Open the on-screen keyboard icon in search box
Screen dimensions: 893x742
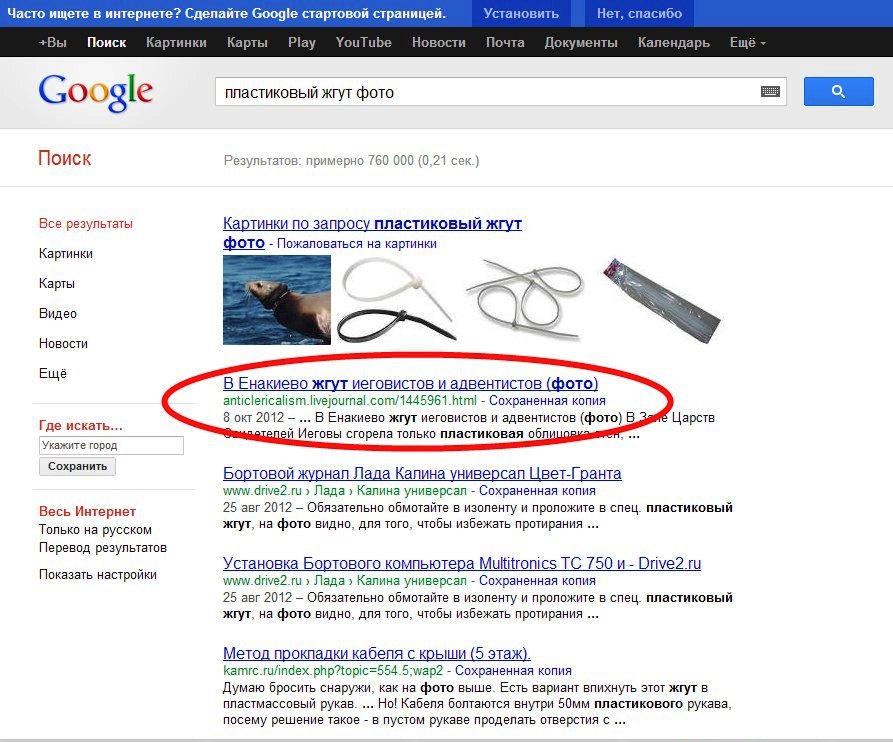[770, 91]
